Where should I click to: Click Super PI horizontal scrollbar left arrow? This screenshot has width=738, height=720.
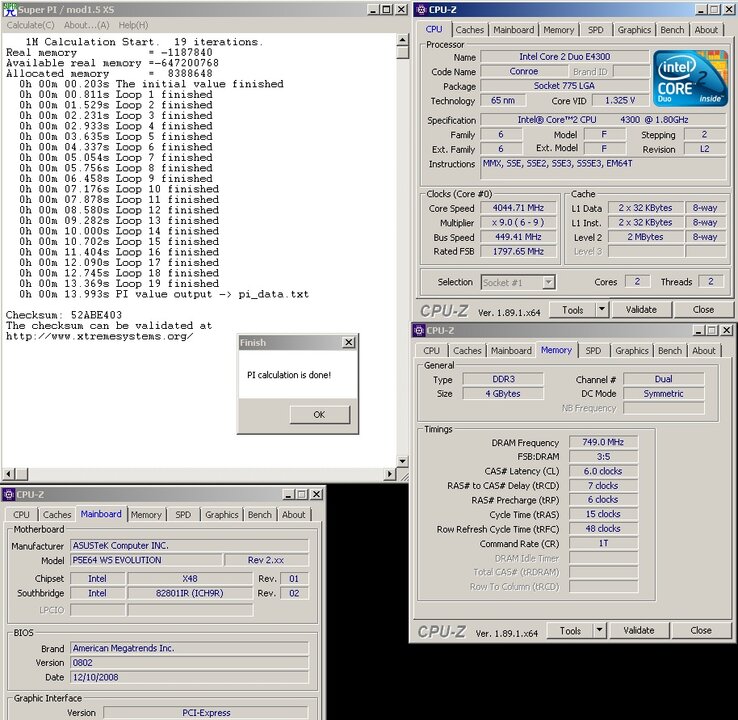(x=9, y=474)
